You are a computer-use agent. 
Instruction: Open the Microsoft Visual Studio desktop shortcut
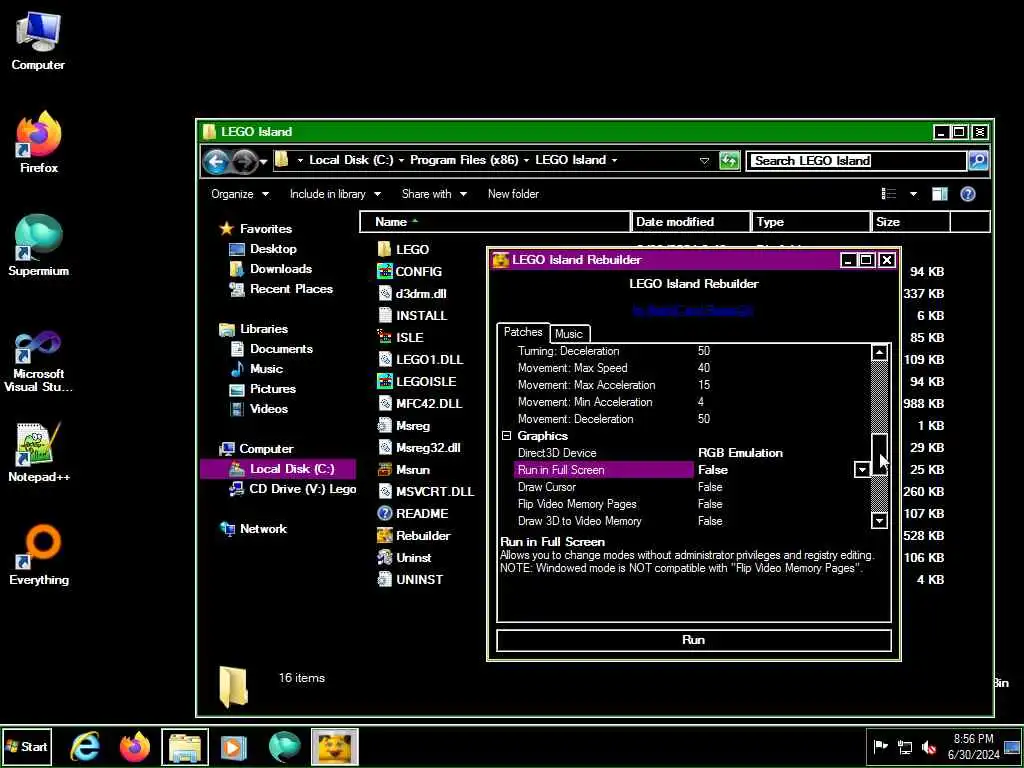click(39, 361)
